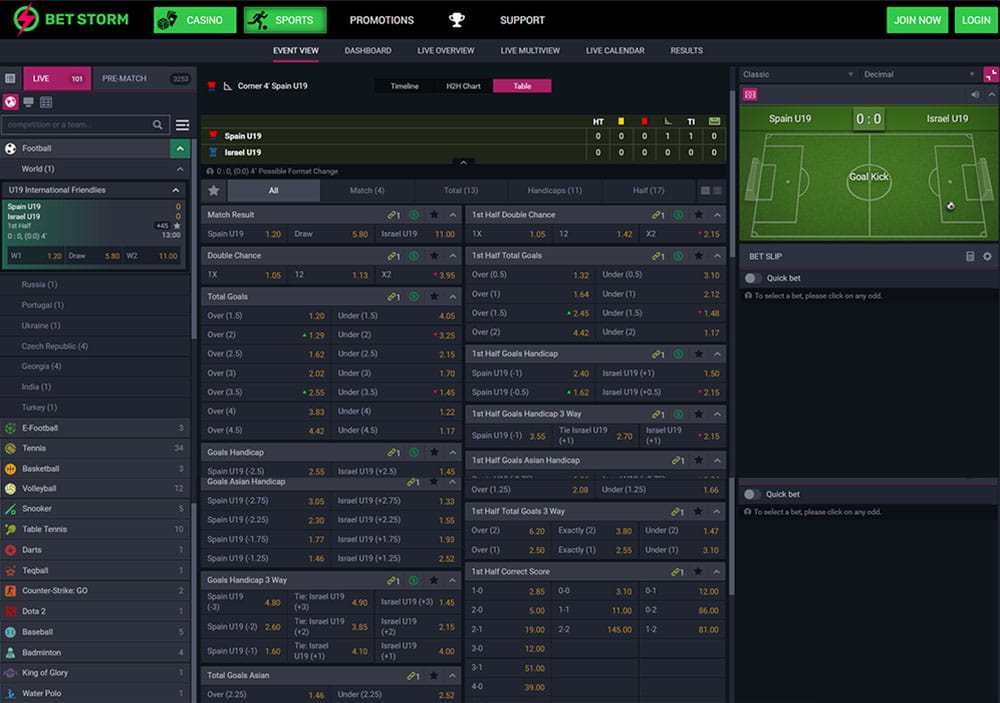
Task: Click the Volleyball sport icon
Action: click(11, 489)
